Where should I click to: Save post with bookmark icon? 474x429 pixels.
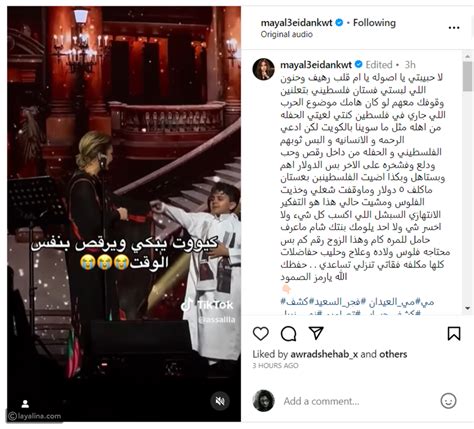click(454, 333)
